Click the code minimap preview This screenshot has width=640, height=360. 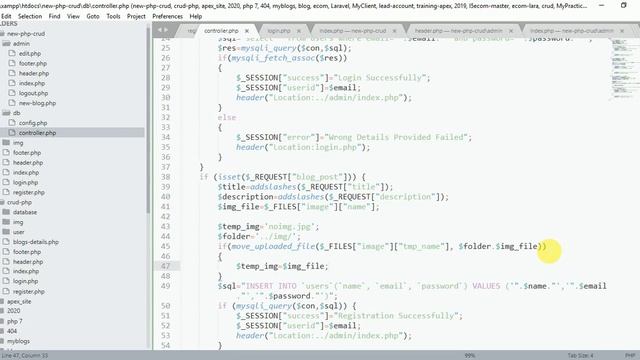624,69
